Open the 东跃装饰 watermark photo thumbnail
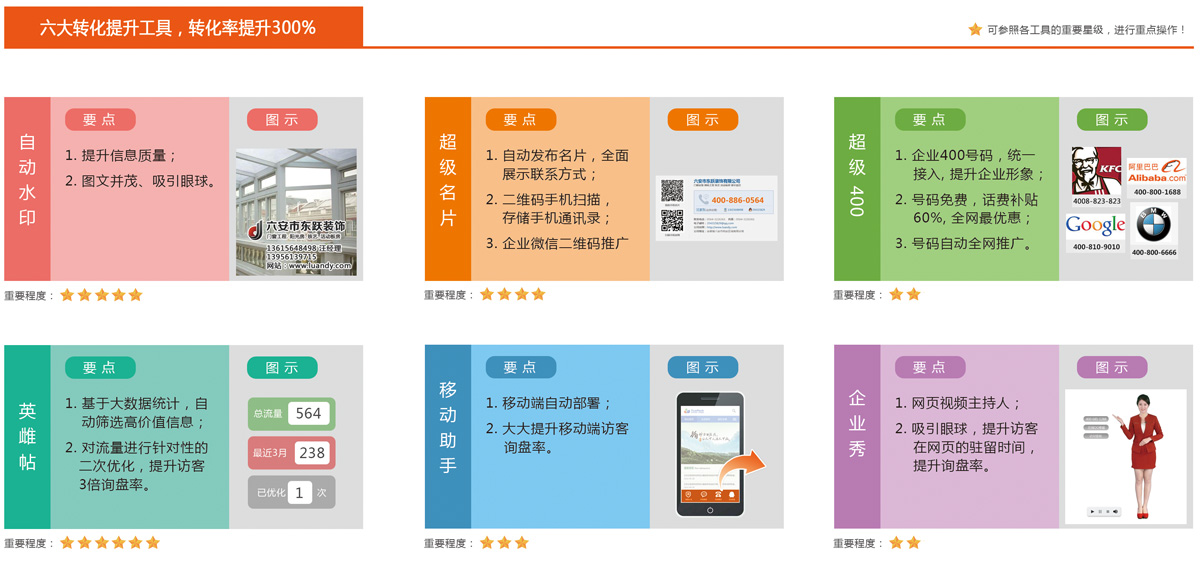Viewport: 1200px width, 579px height. [296, 213]
